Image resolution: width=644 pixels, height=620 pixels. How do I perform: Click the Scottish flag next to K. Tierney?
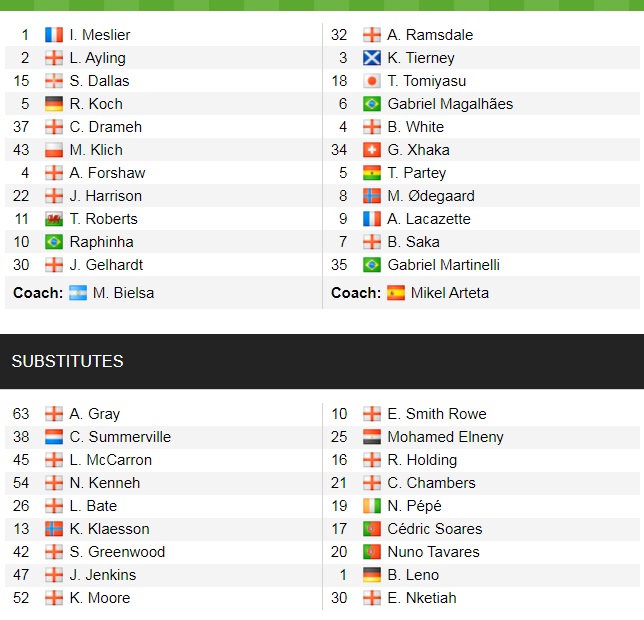tap(372, 58)
